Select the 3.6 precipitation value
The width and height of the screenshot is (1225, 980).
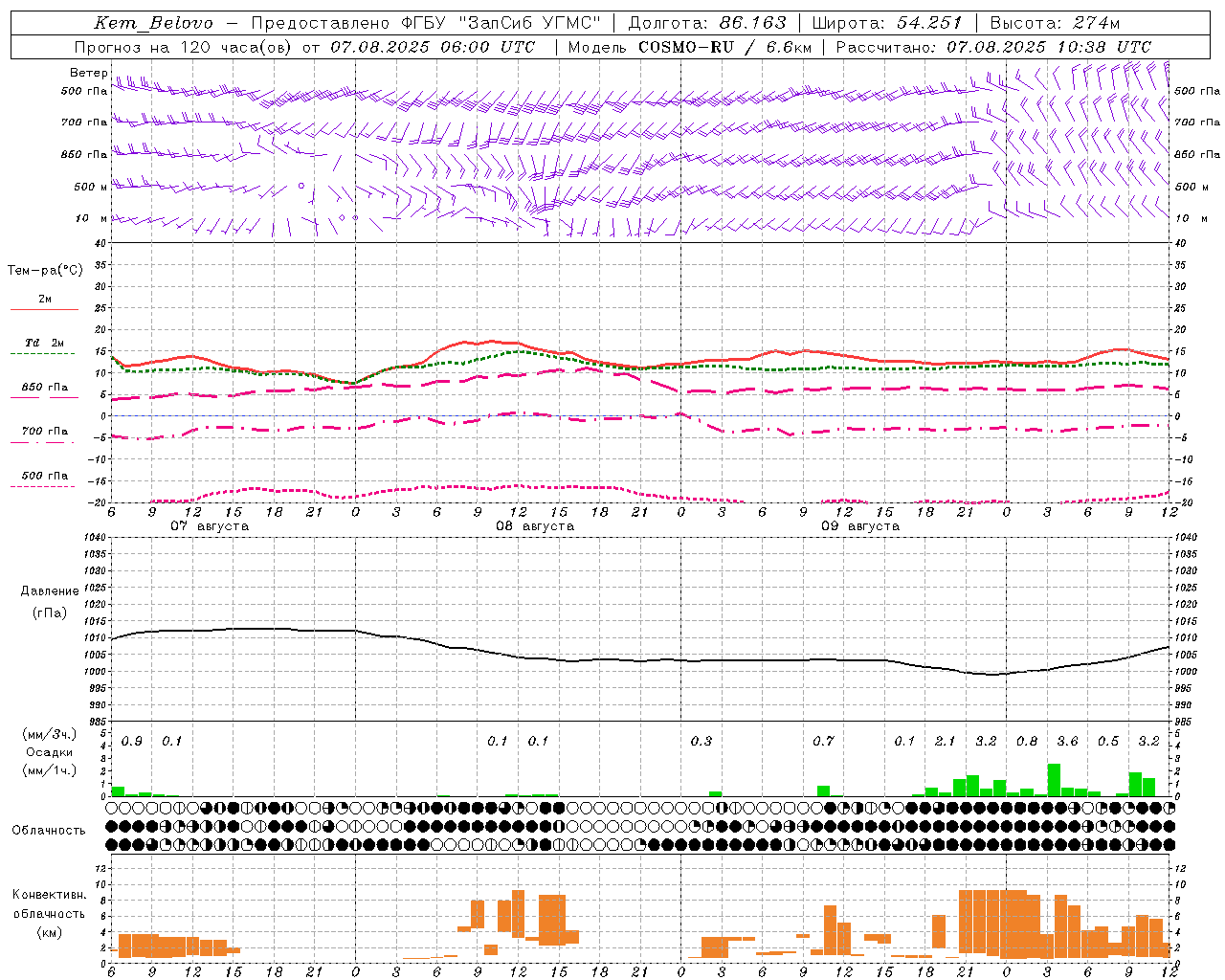(x=1067, y=742)
